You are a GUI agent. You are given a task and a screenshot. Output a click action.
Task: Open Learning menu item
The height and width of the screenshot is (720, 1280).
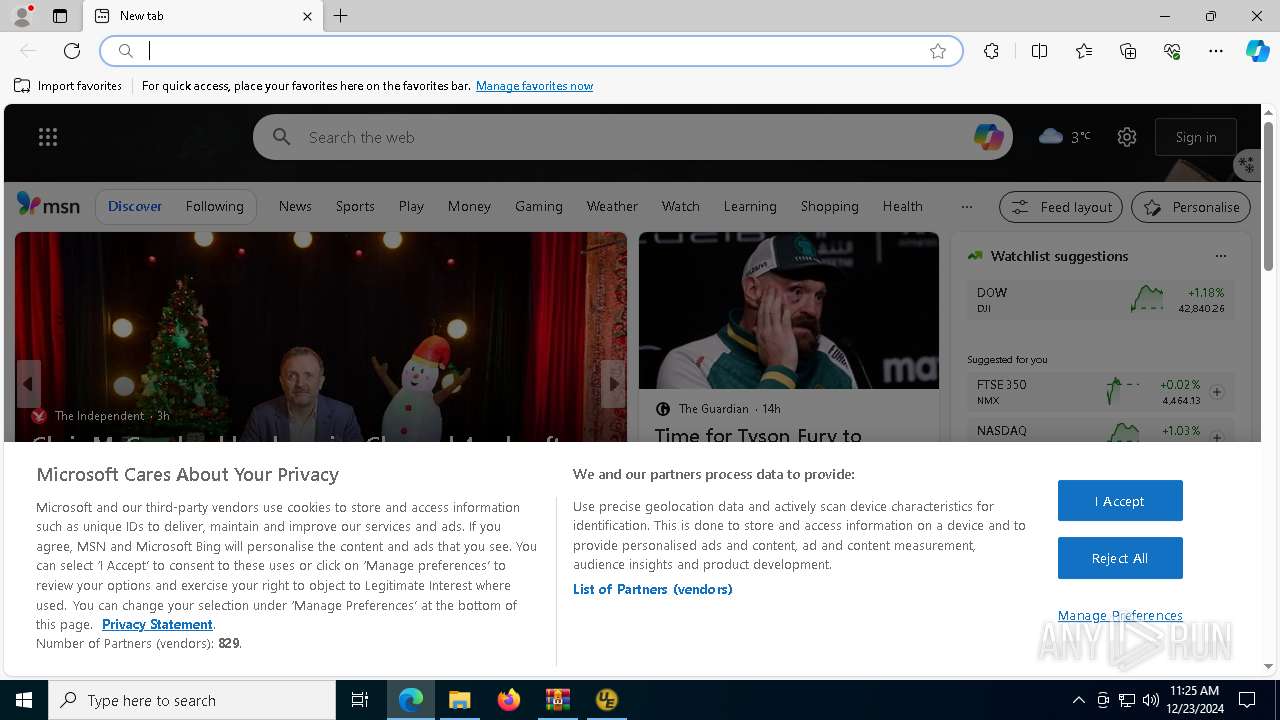tap(750, 206)
